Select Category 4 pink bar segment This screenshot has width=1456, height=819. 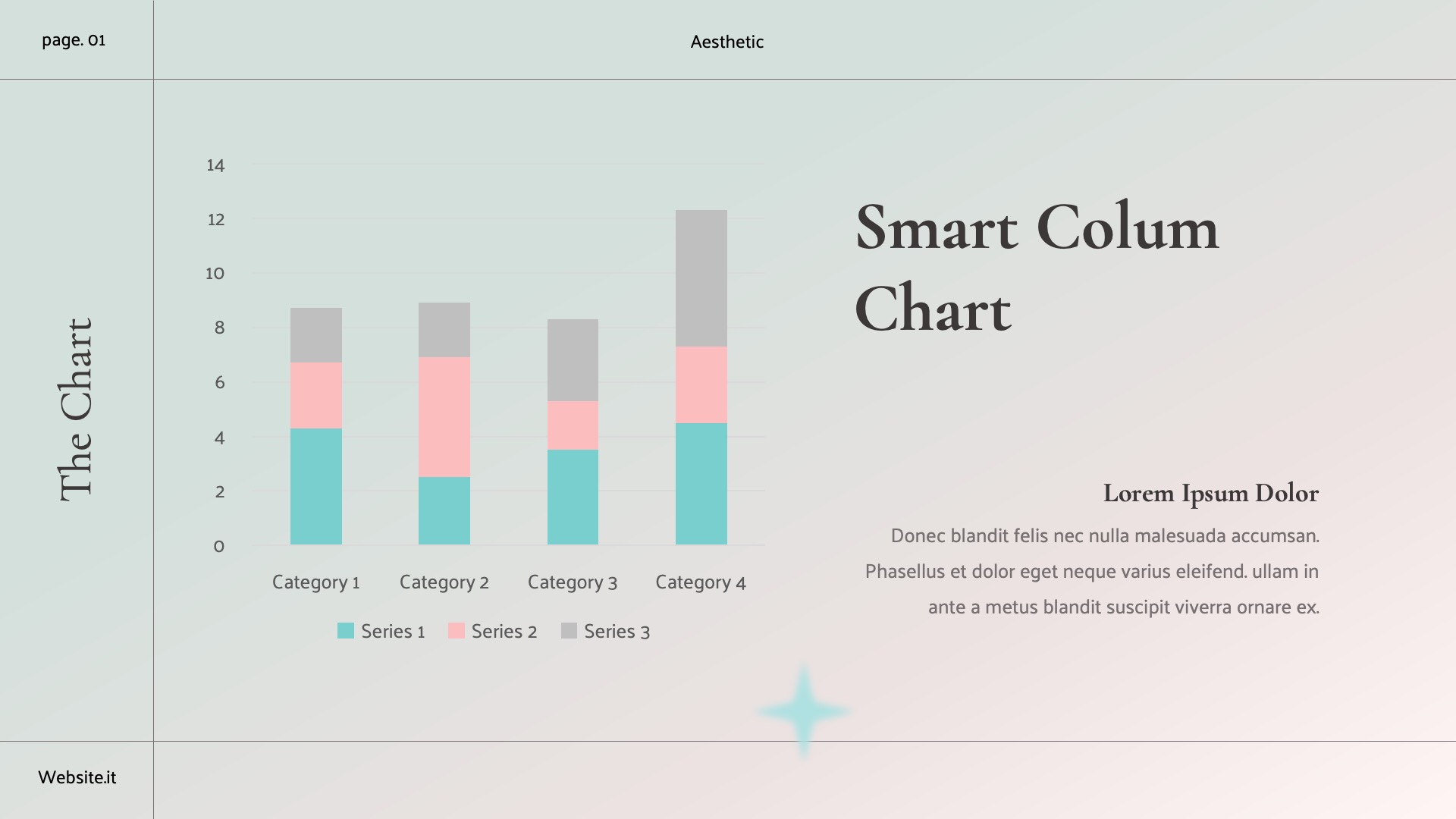tap(701, 384)
